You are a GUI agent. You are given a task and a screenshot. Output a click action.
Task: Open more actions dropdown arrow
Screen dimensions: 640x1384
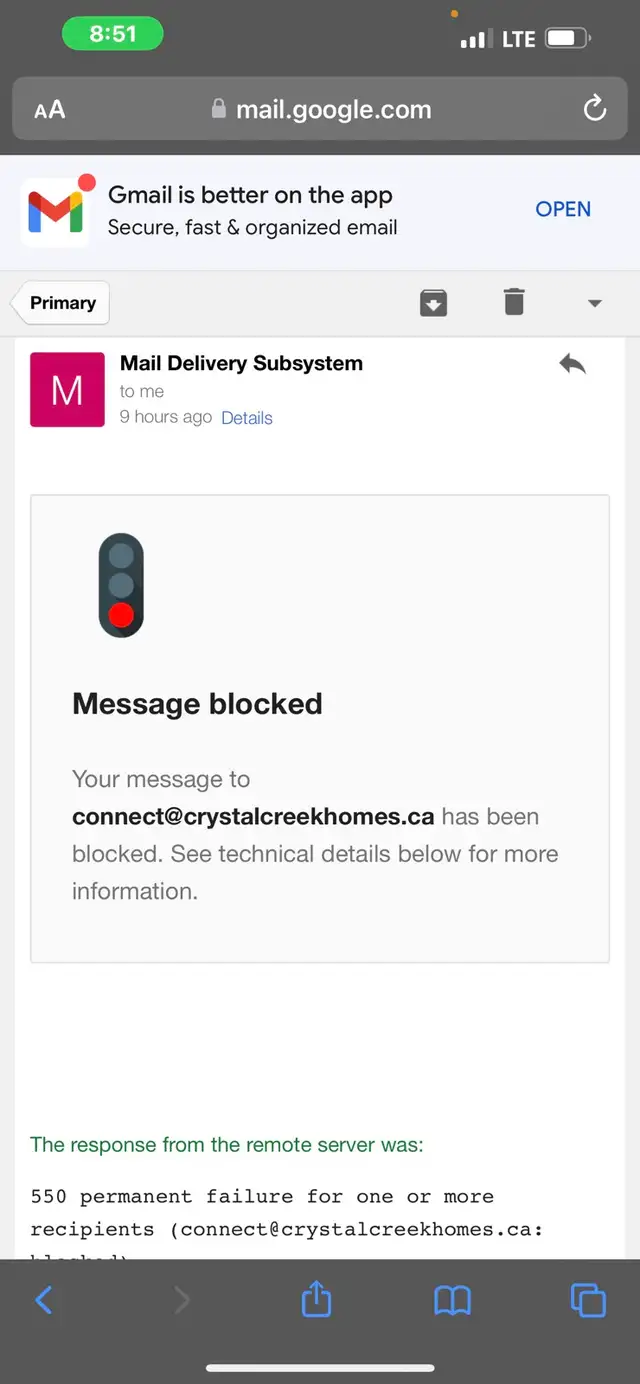[595, 303]
